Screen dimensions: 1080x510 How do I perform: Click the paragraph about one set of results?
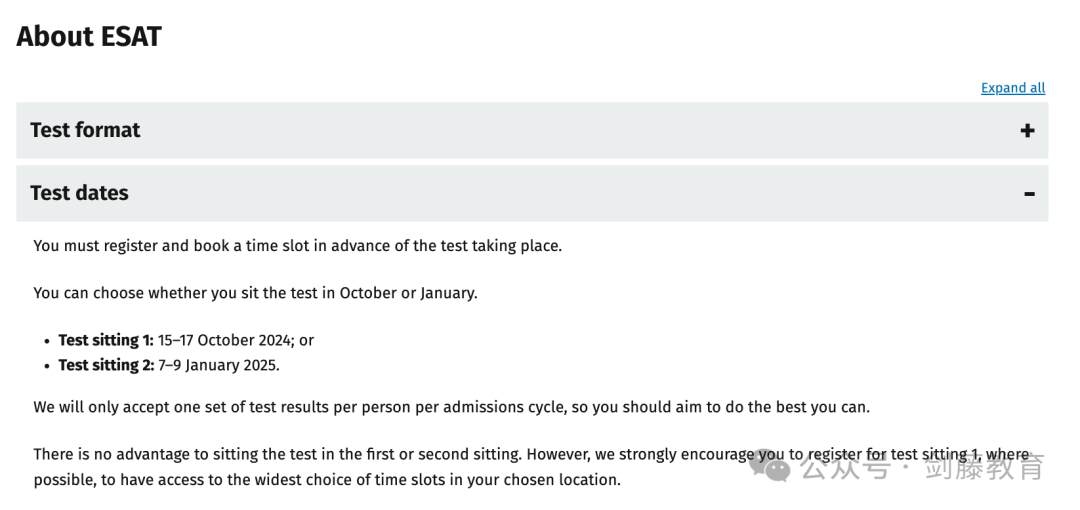click(x=452, y=407)
